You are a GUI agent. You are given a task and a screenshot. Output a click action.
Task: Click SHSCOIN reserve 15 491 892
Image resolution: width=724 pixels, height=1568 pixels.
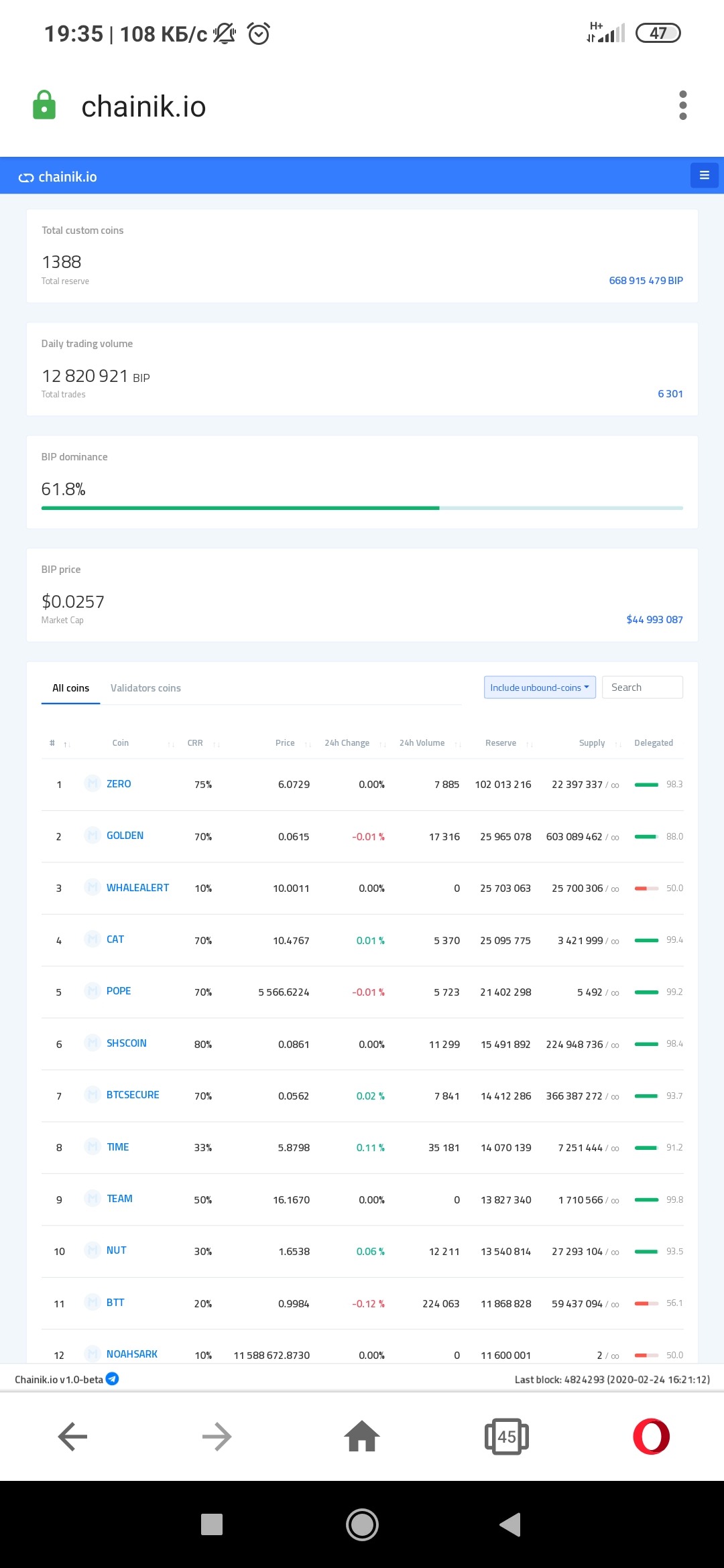tap(505, 1045)
